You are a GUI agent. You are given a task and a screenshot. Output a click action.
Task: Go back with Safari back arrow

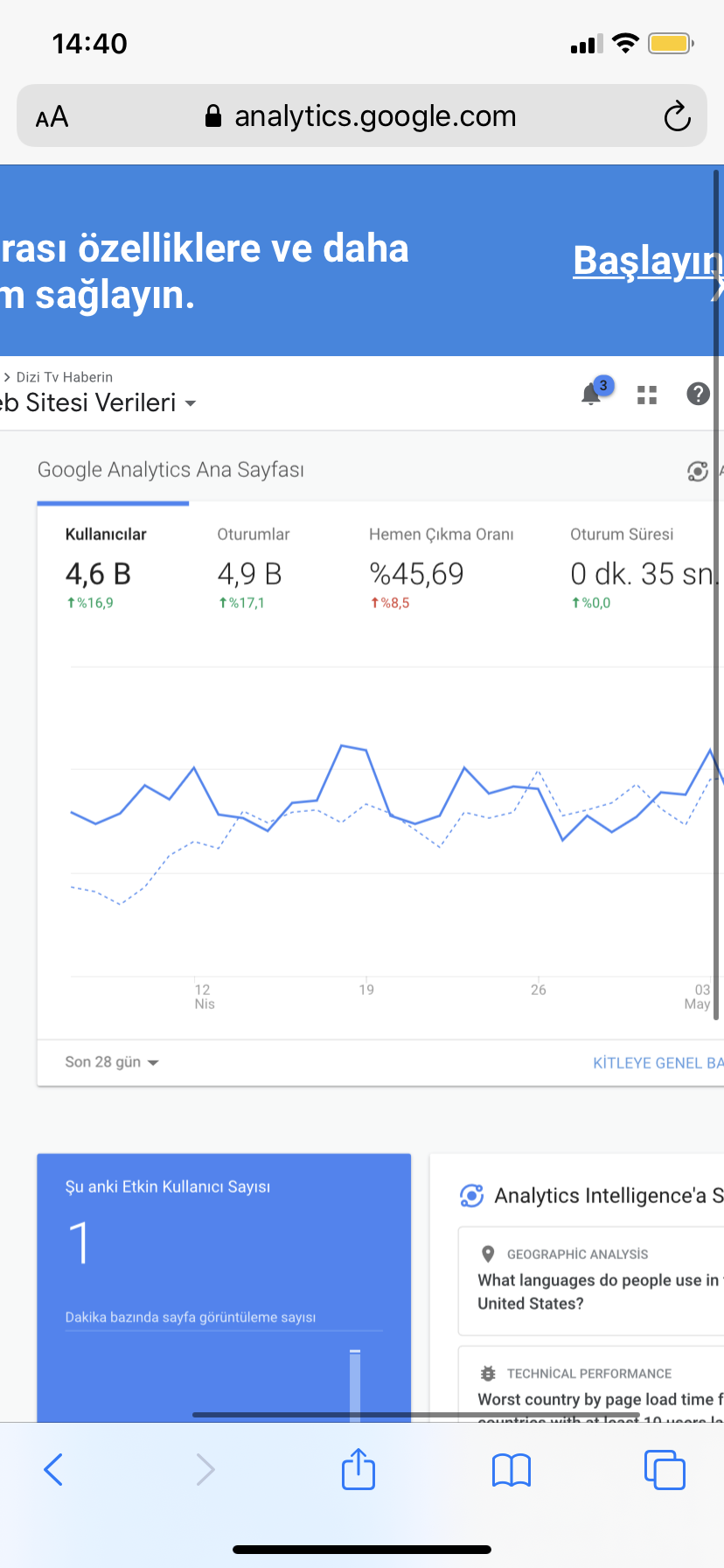click(53, 1470)
